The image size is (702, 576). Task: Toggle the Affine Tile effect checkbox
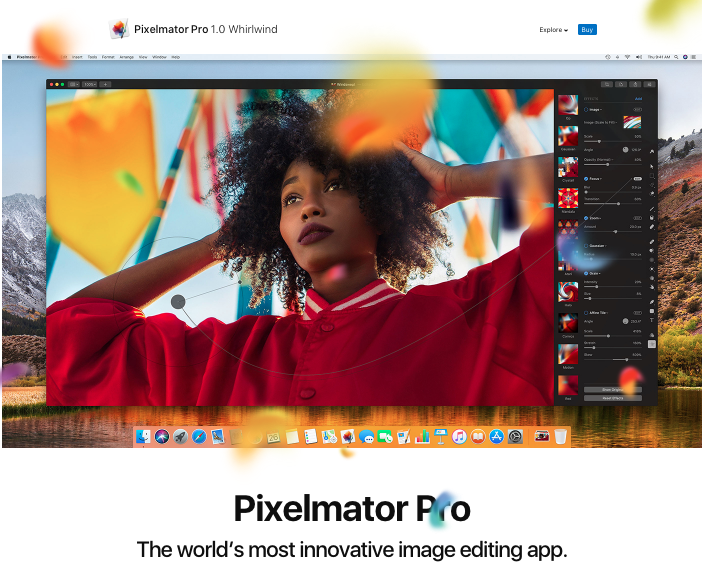click(x=586, y=313)
